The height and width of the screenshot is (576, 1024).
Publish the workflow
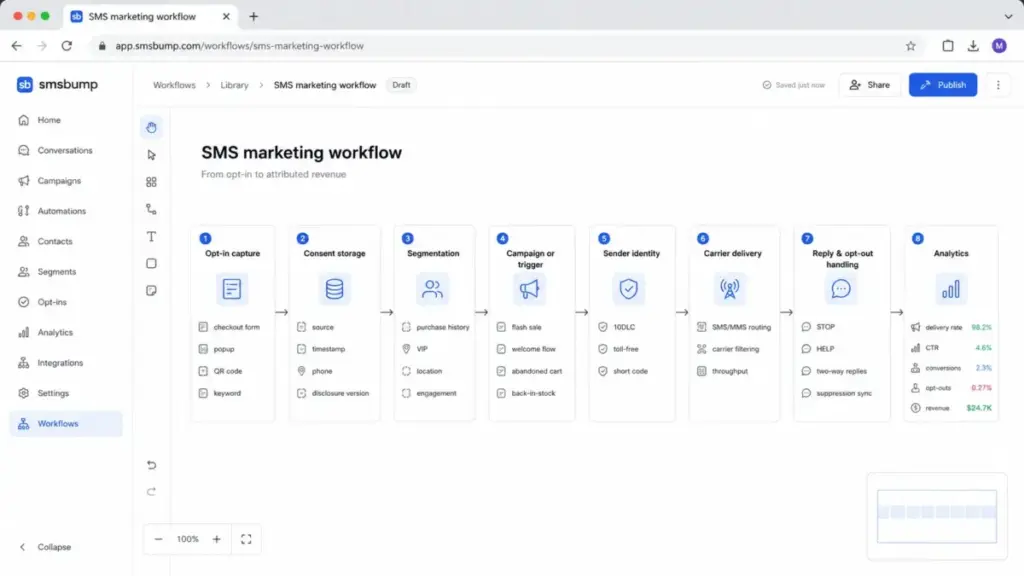[x=943, y=85]
